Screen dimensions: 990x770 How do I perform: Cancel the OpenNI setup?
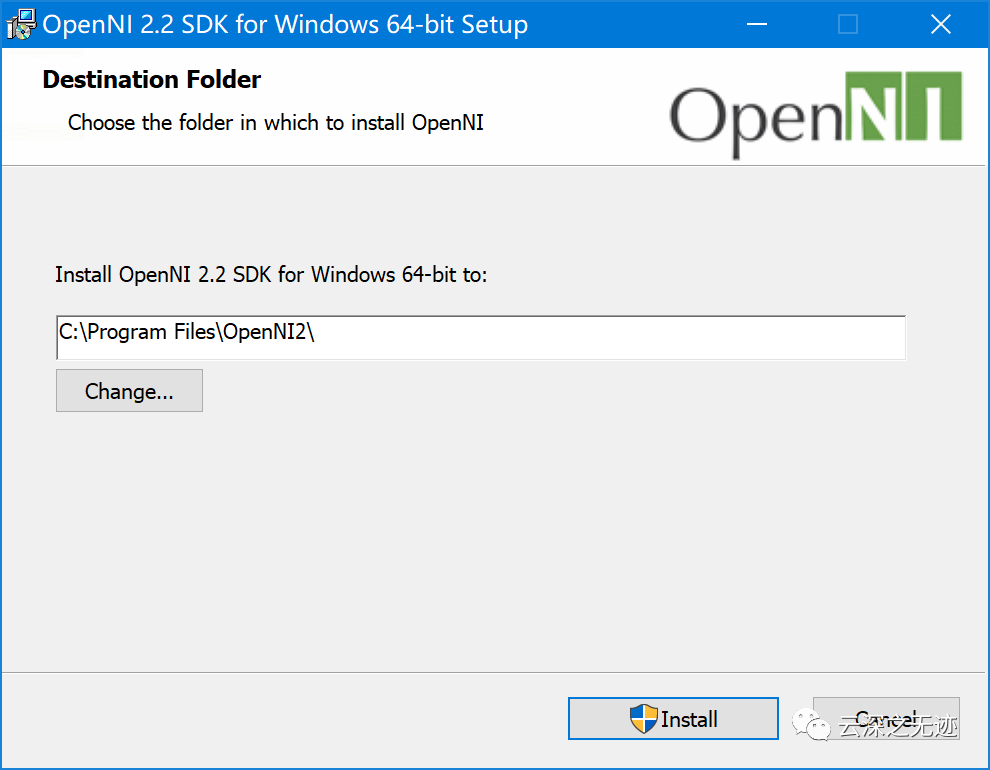pos(886,718)
